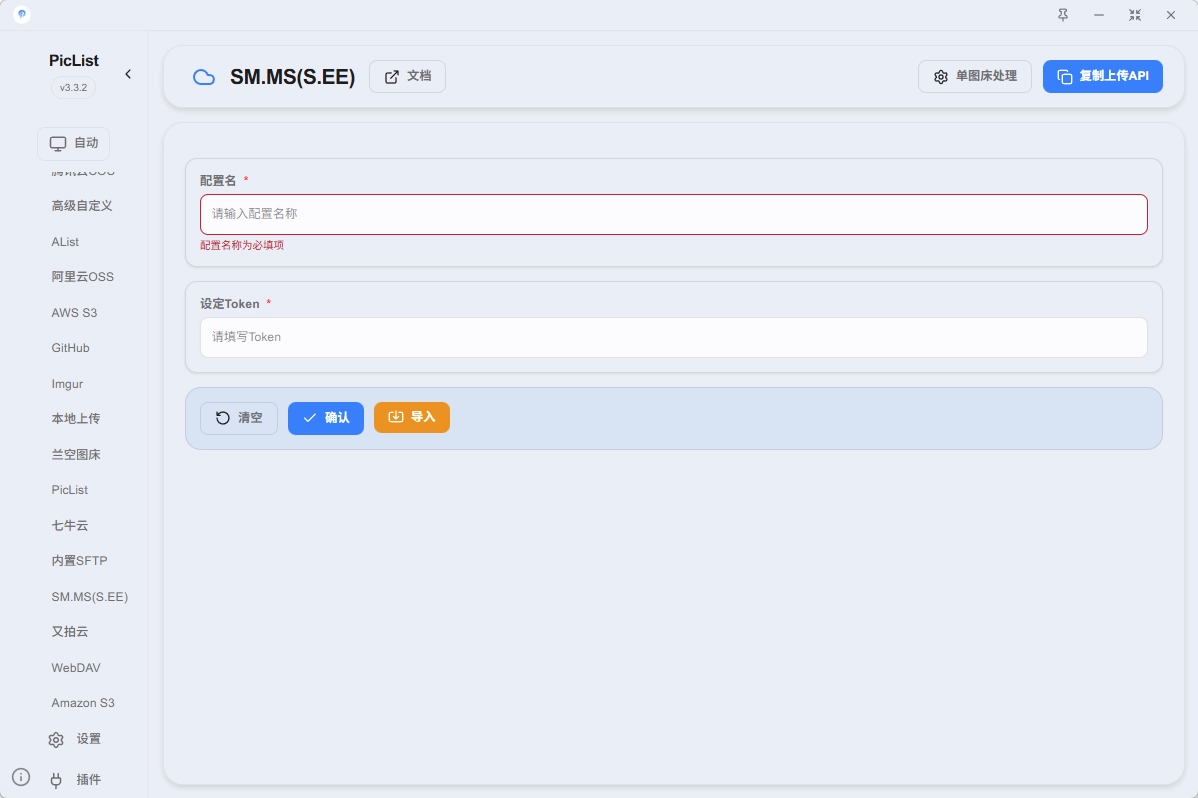Open the 高级自定义 picbed
Viewport: 1198px width, 798px height.
click(x=82, y=206)
